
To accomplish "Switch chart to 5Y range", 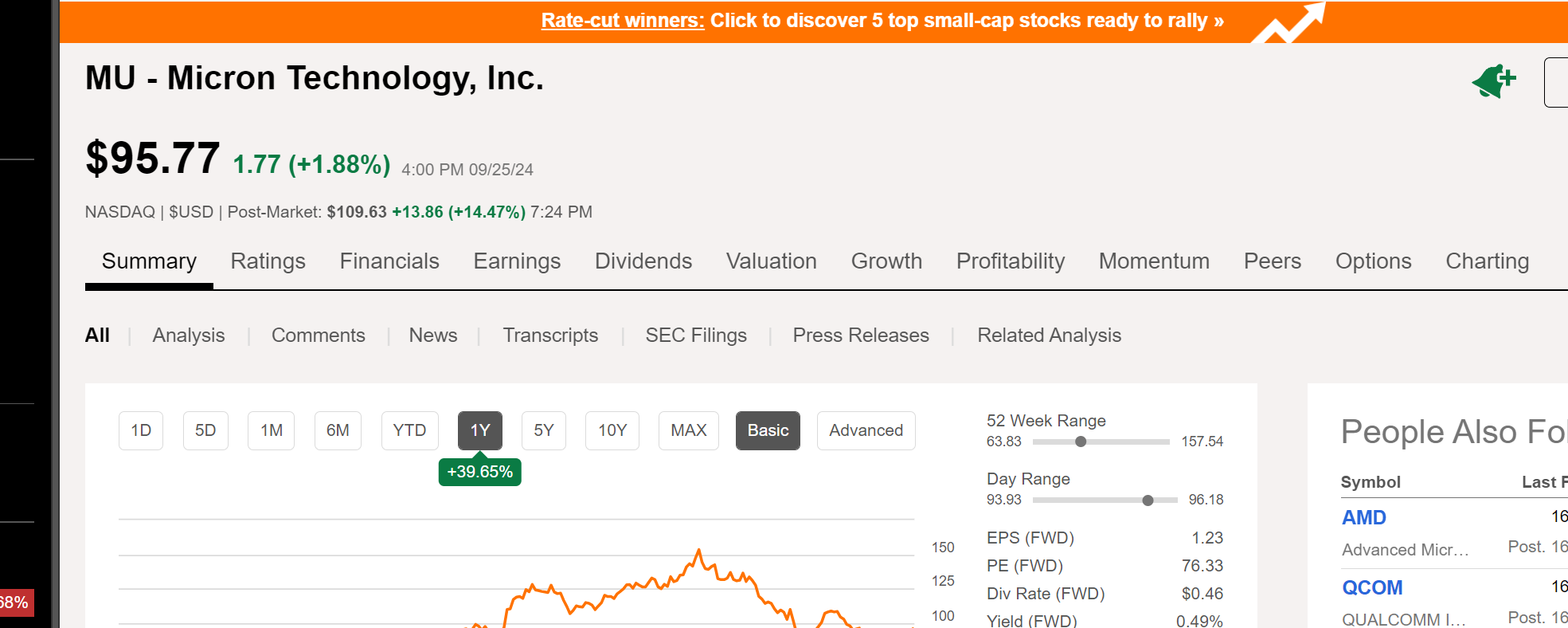I will coord(543,430).
